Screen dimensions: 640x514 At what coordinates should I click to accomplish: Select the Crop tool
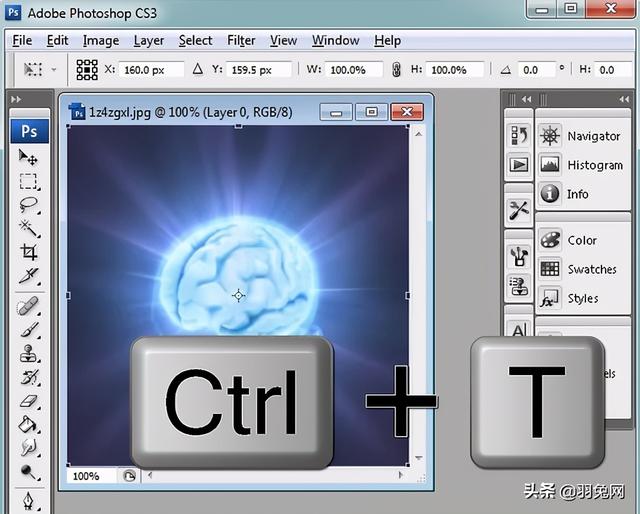pos(29,252)
